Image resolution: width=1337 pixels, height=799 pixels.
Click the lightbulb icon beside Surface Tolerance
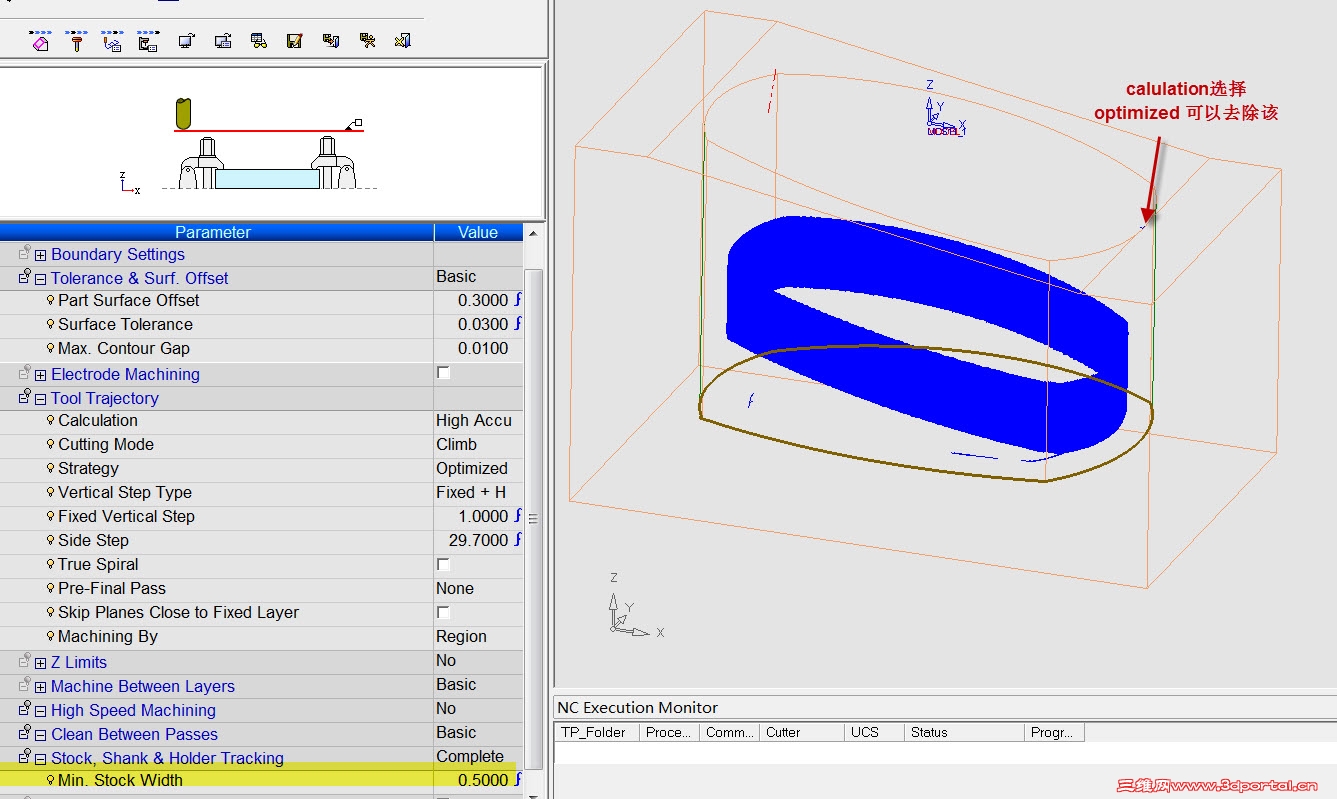tap(50, 324)
